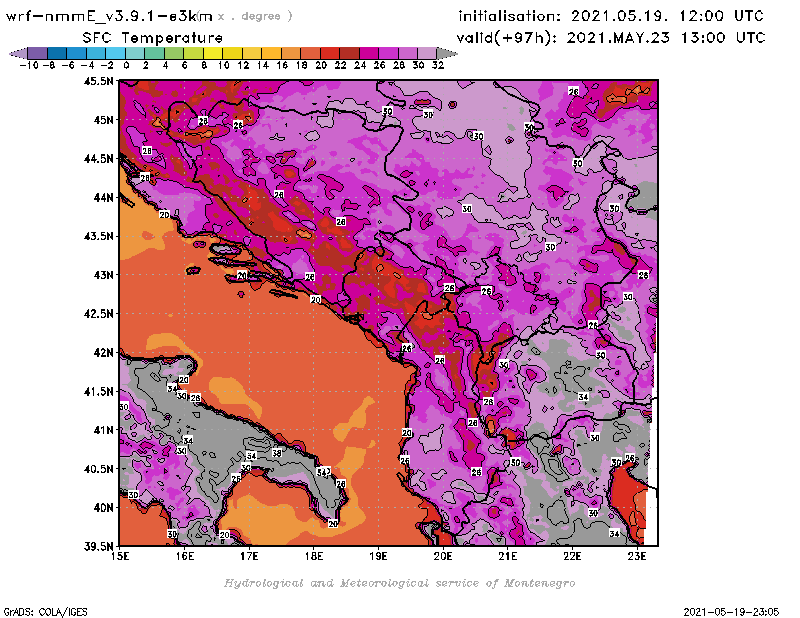Click the colorbar label 24
The image size is (800, 618).
pyautogui.click(x=360, y=65)
